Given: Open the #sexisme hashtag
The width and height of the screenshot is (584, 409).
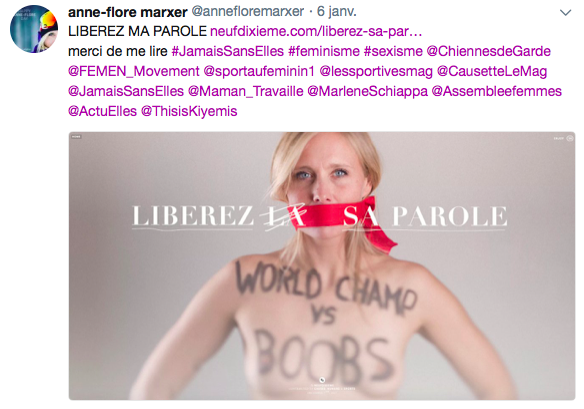Looking at the screenshot, I should pyautogui.click(x=393, y=51).
